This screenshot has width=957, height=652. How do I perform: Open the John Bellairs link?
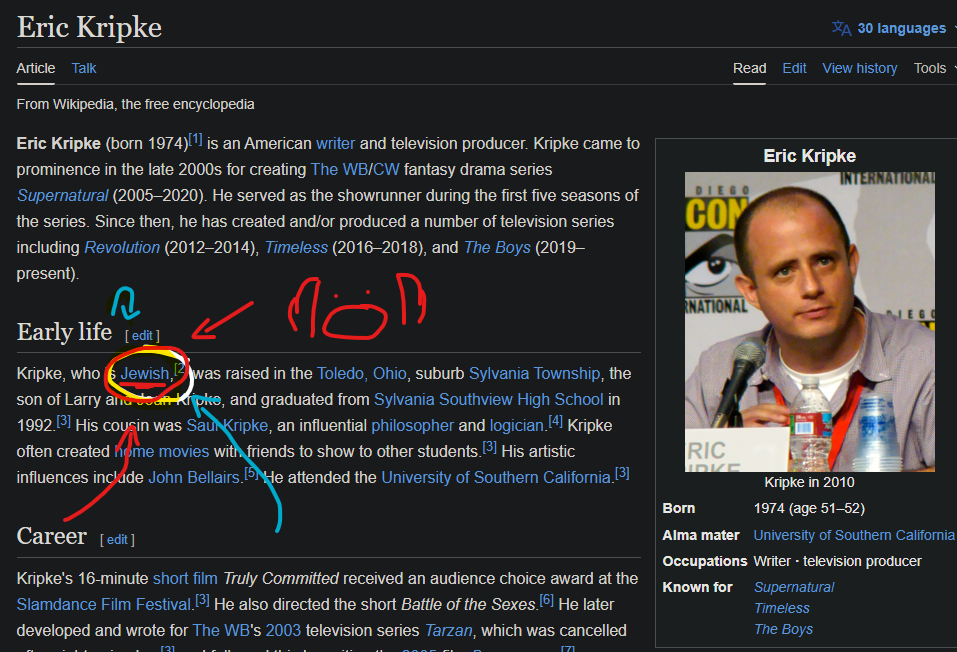tap(194, 477)
